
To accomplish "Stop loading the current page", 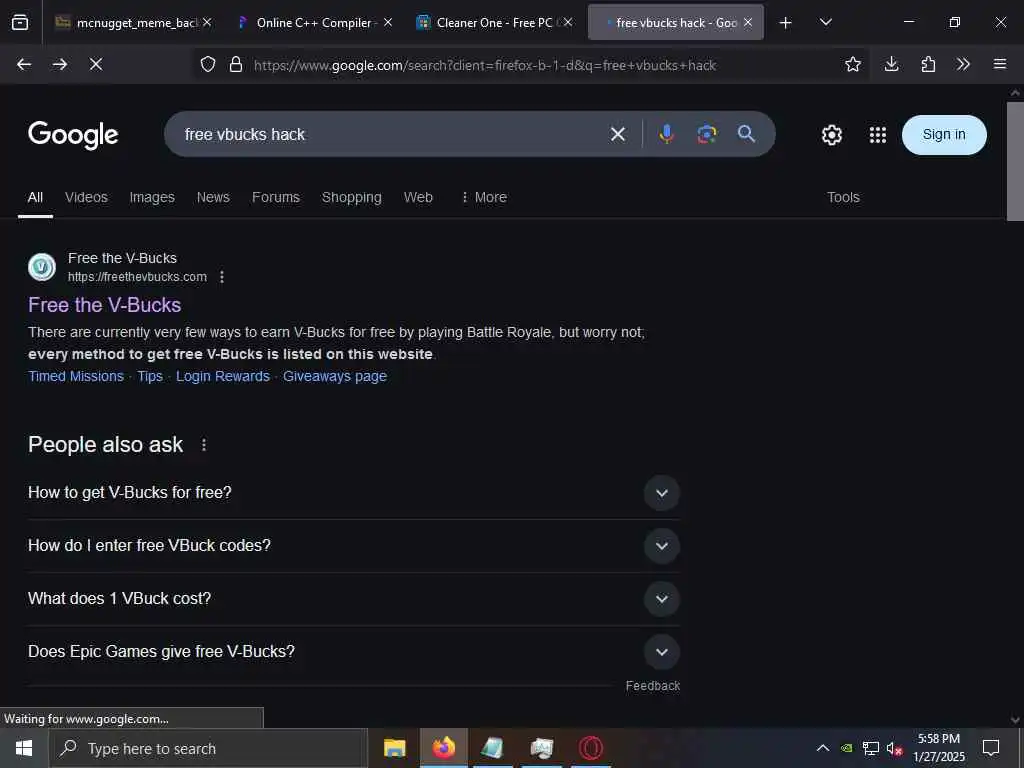I will 96,64.
